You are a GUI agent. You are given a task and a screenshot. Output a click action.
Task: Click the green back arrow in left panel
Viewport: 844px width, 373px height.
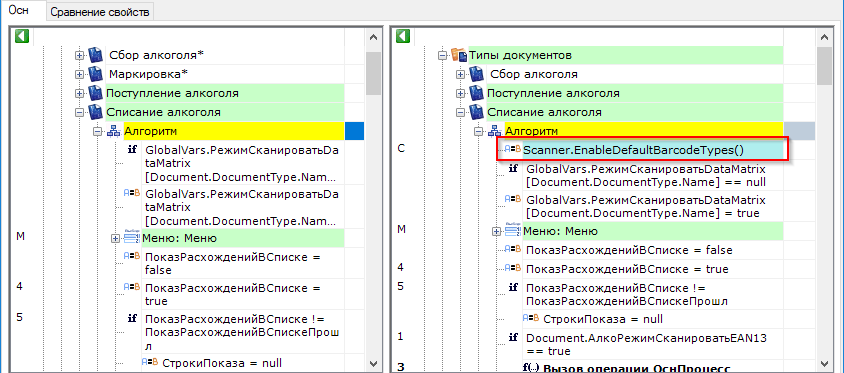point(21,37)
